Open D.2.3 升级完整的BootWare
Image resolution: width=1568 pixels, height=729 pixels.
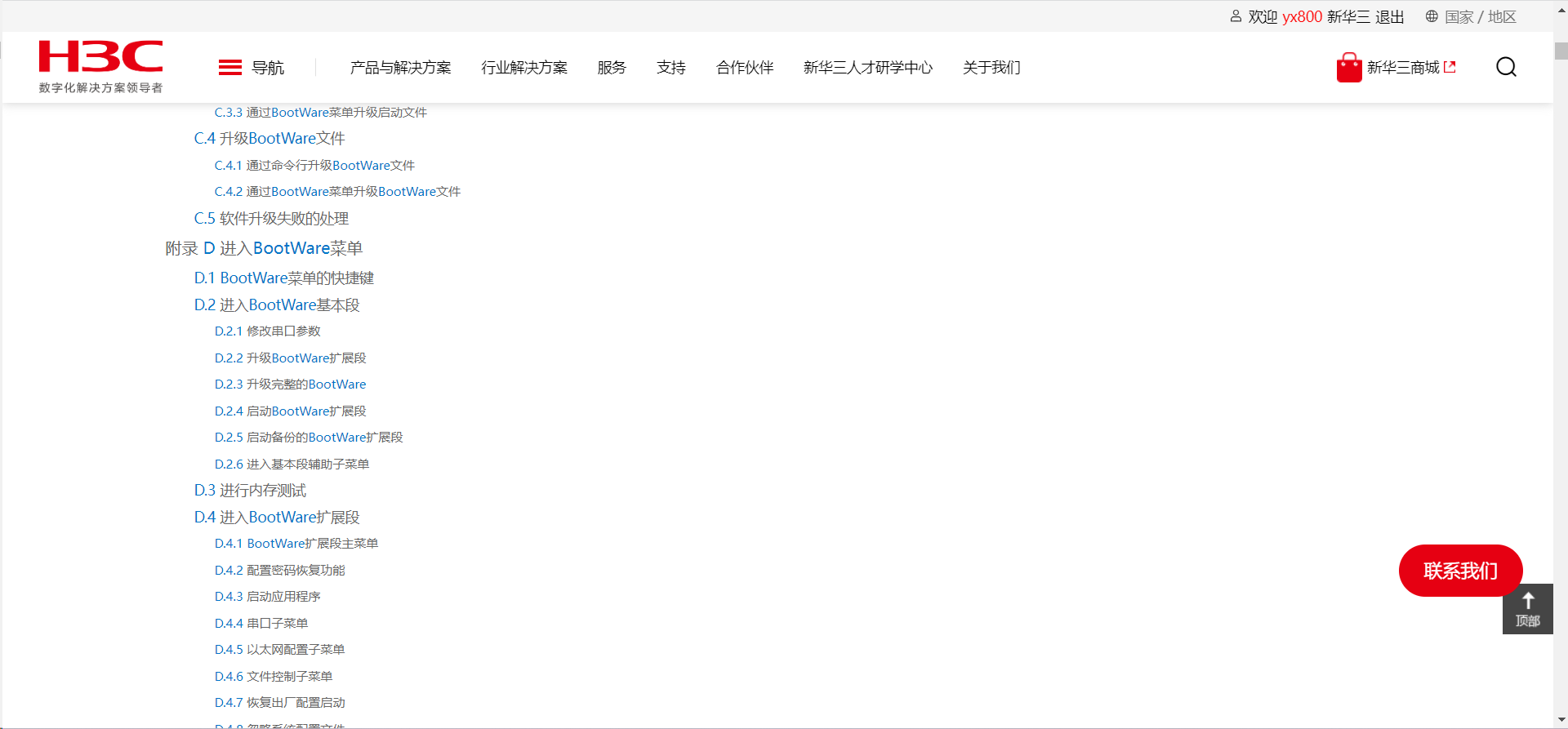click(x=291, y=385)
